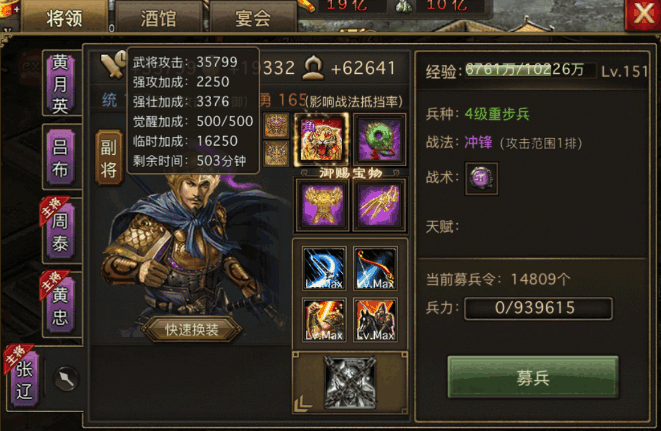This screenshot has width=661, height=431.
Task: Toggle the 副将 deputy general tag
Action: (109, 158)
